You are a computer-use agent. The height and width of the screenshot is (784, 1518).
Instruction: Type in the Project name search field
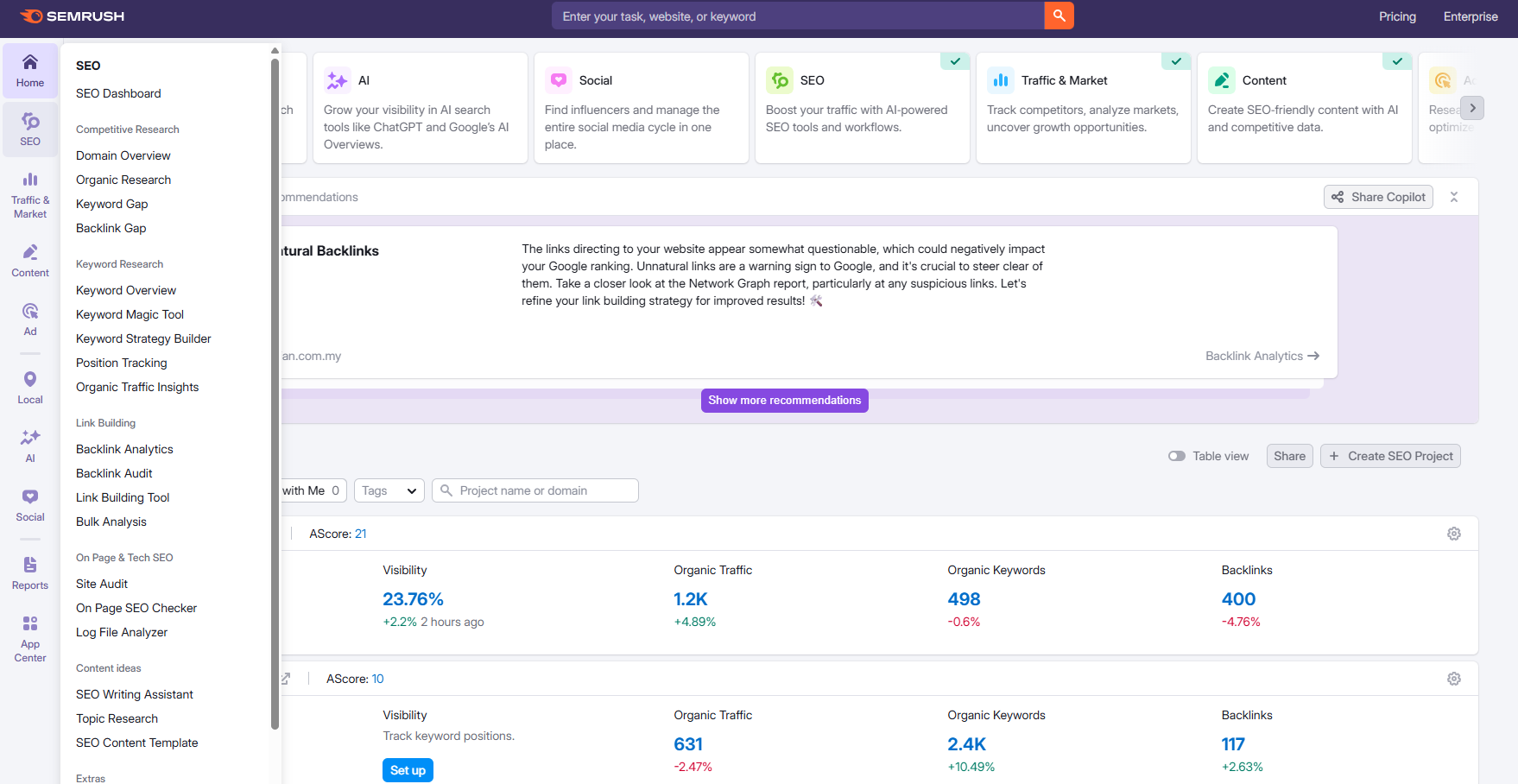pyautogui.click(x=535, y=490)
